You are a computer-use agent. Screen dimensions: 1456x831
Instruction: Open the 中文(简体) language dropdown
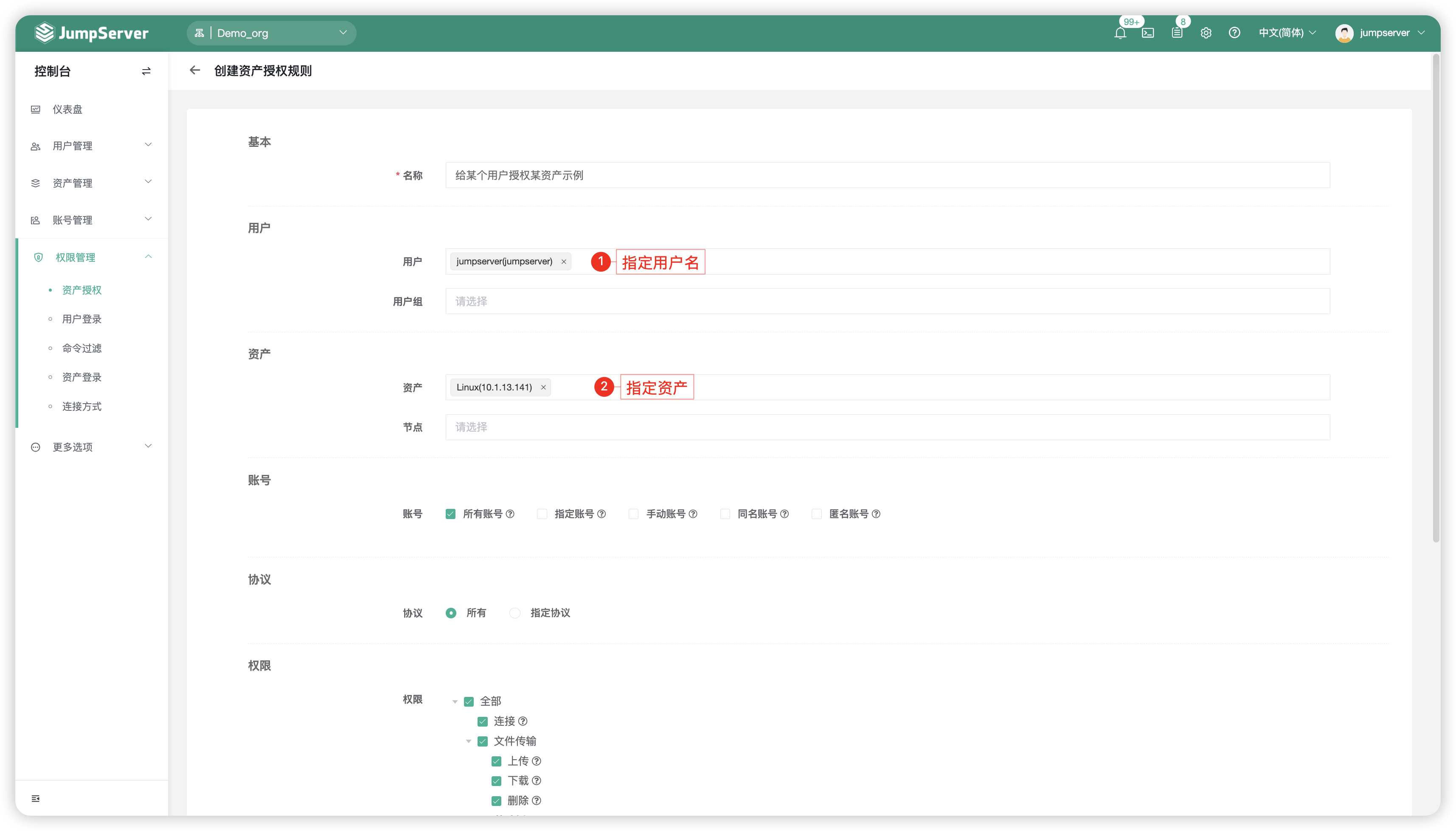(x=1287, y=33)
